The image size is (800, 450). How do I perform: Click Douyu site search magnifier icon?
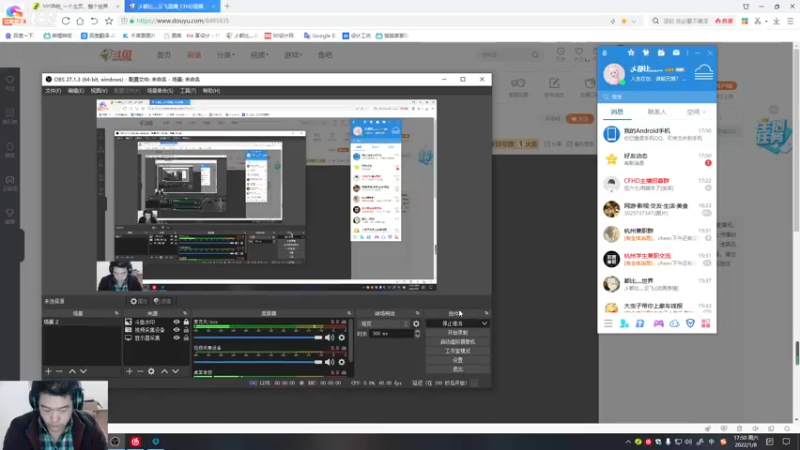[x=535, y=55]
